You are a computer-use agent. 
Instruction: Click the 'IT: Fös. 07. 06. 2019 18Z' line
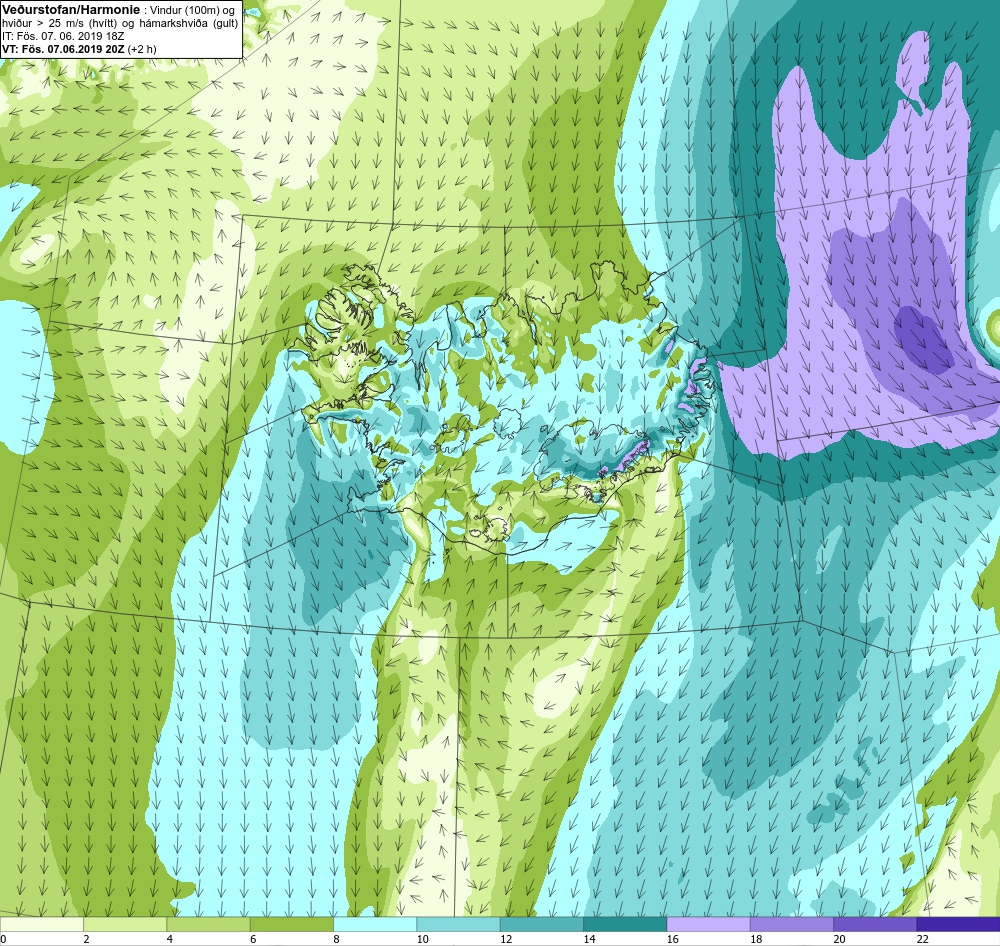(x=63, y=36)
